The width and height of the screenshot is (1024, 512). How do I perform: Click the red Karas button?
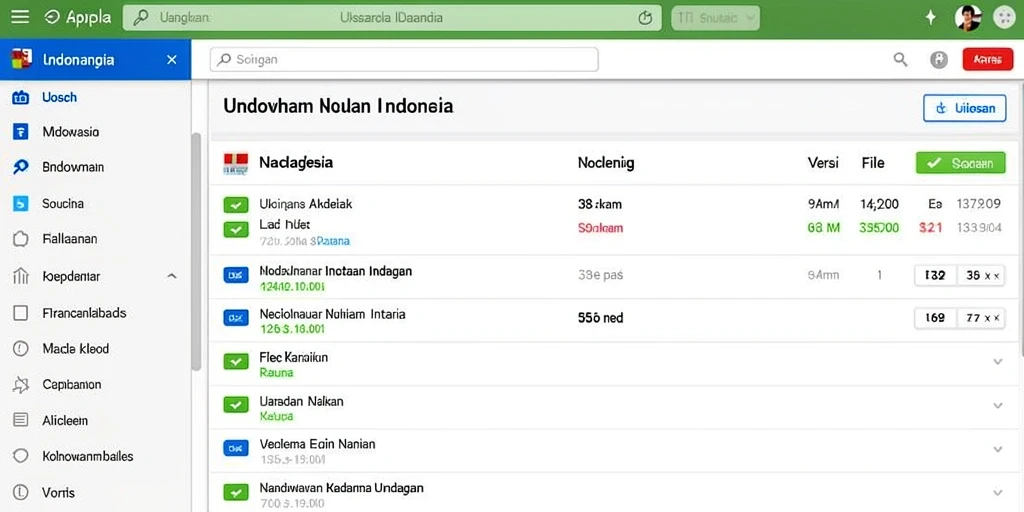(987, 59)
